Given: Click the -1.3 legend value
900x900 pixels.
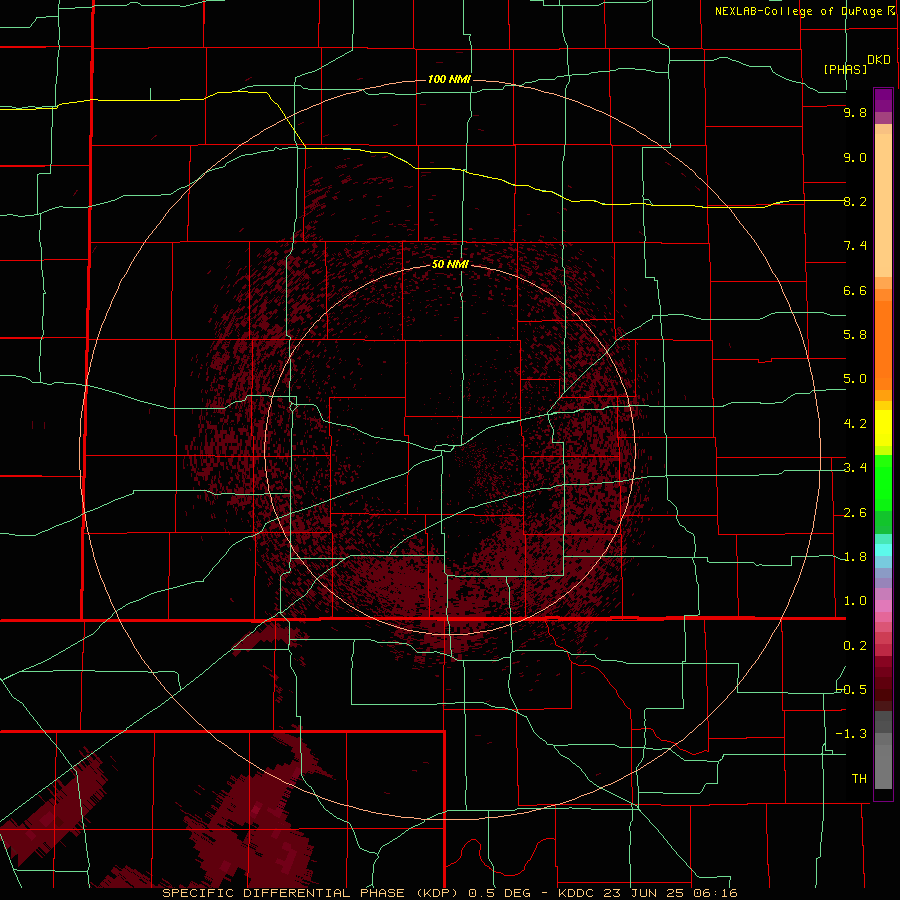Looking at the screenshot, I should coord(851,734).
